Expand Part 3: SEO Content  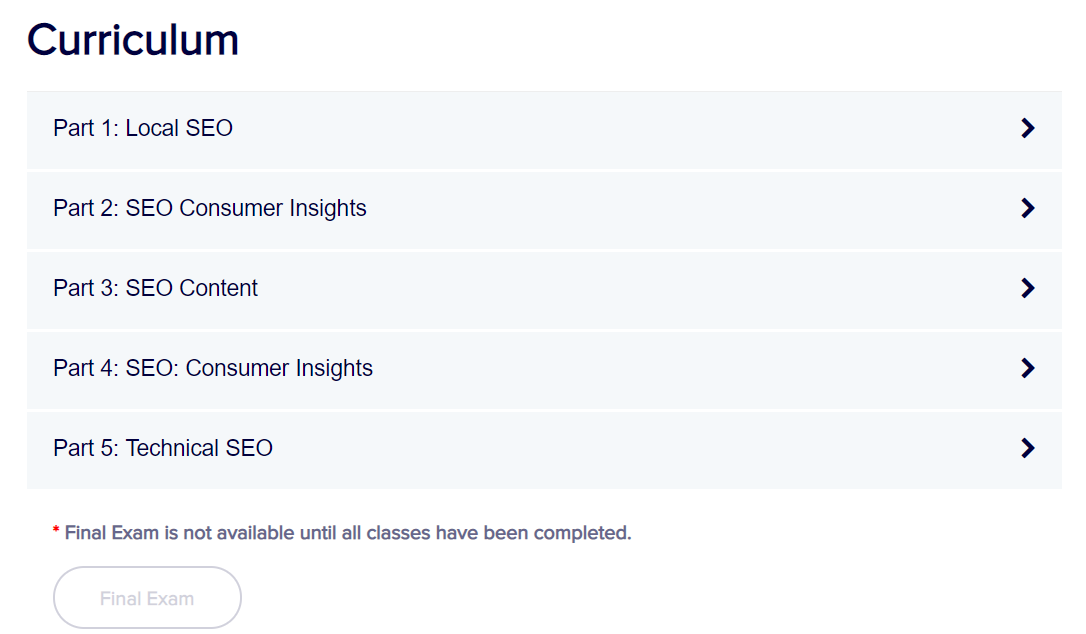click(x=543, y=288)
